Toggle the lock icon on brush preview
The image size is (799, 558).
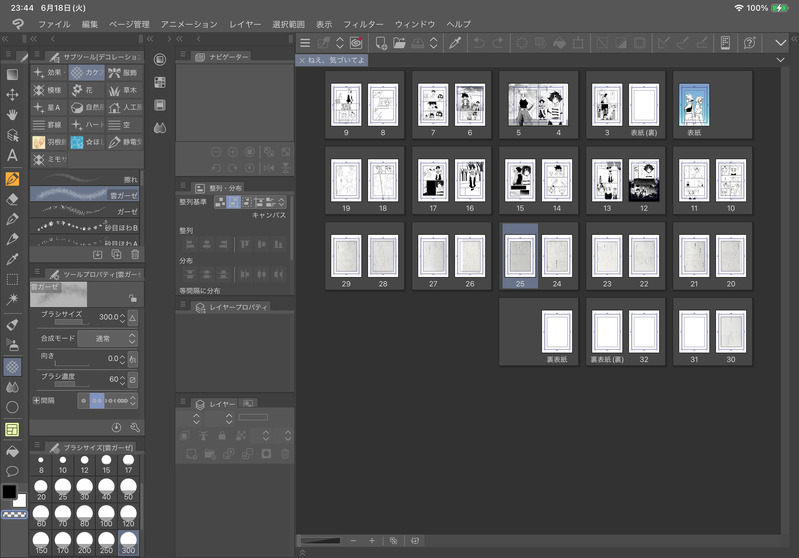click(132, 297)
